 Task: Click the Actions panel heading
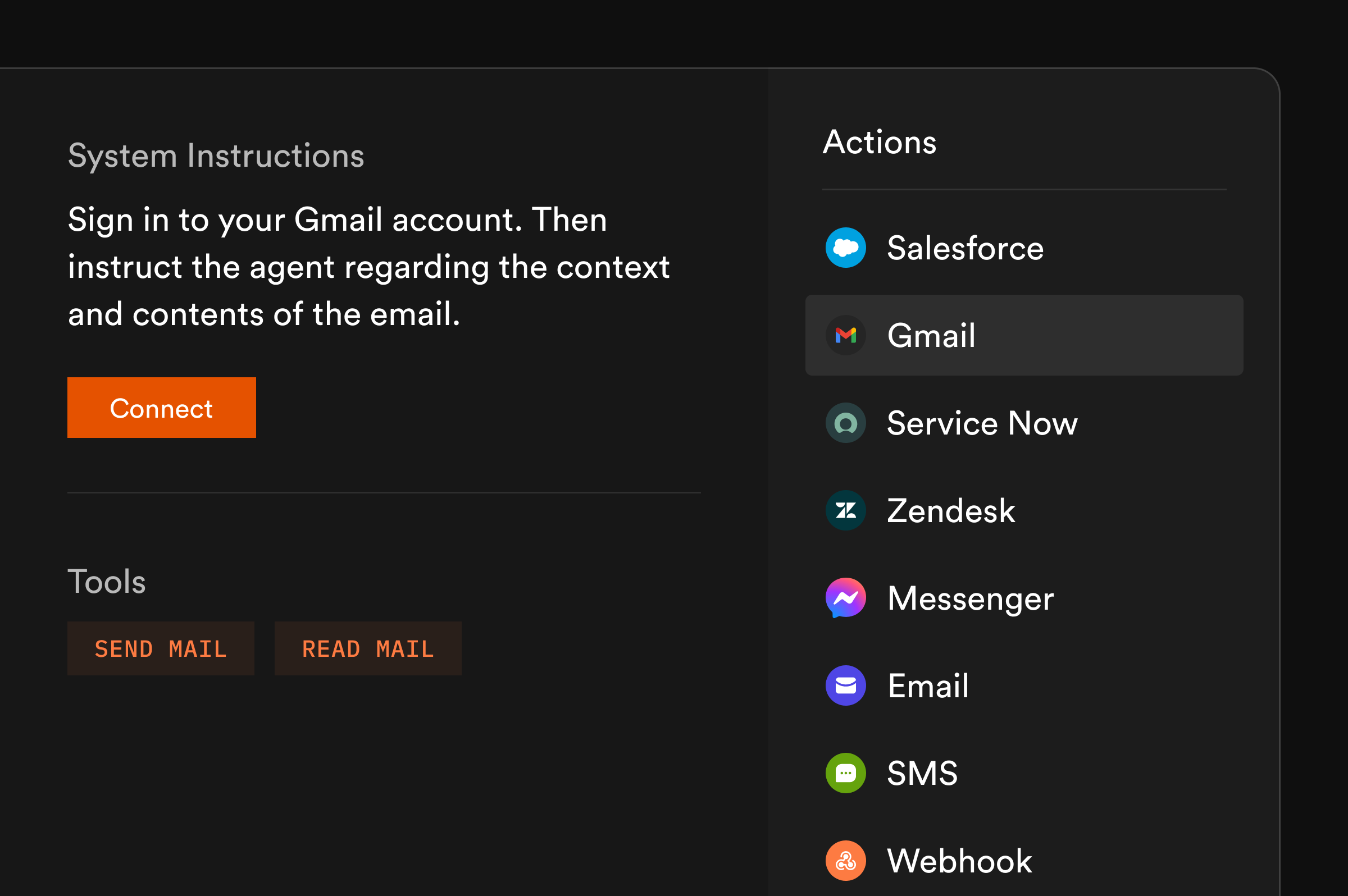click(x=879, y=141)
